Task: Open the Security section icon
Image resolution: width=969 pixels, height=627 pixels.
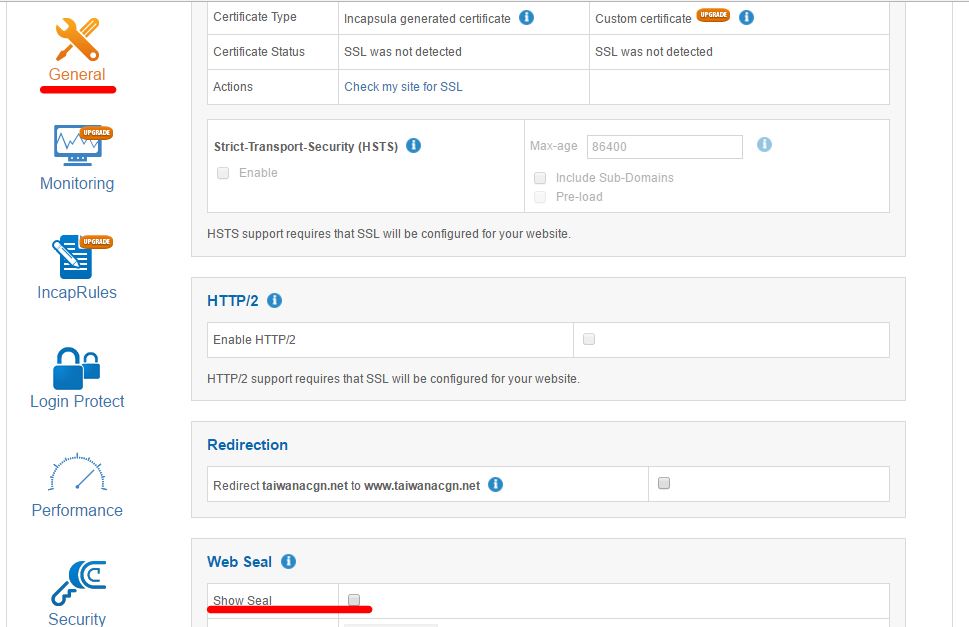Action: click(x=78, y=584)
